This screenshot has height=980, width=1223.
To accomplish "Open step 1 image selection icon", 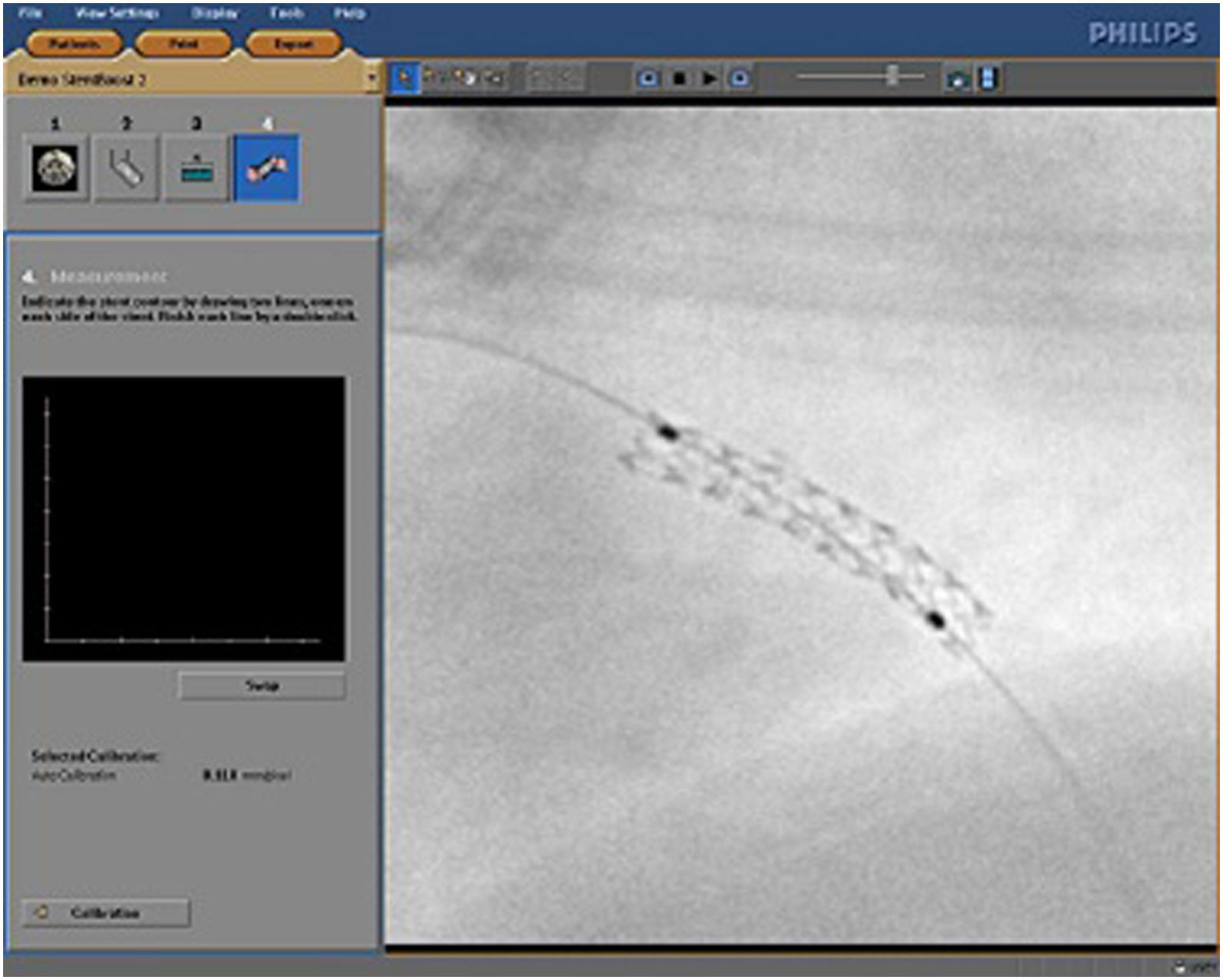I will click(55, 168).
